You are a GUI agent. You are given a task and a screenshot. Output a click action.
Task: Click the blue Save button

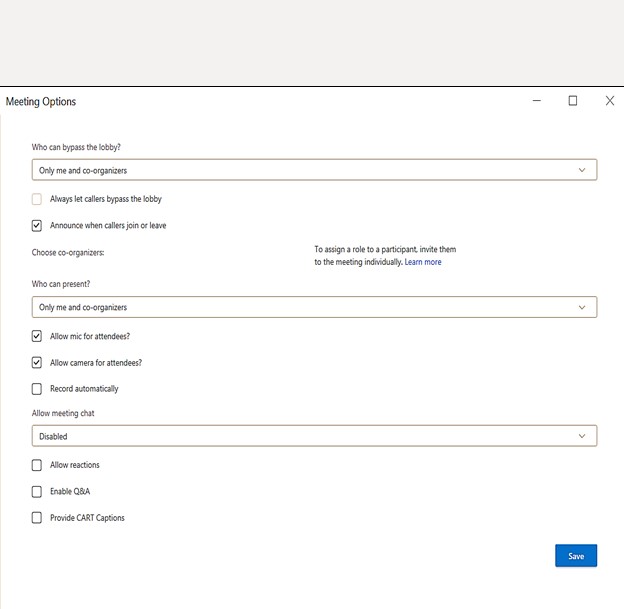click(576, 556)
